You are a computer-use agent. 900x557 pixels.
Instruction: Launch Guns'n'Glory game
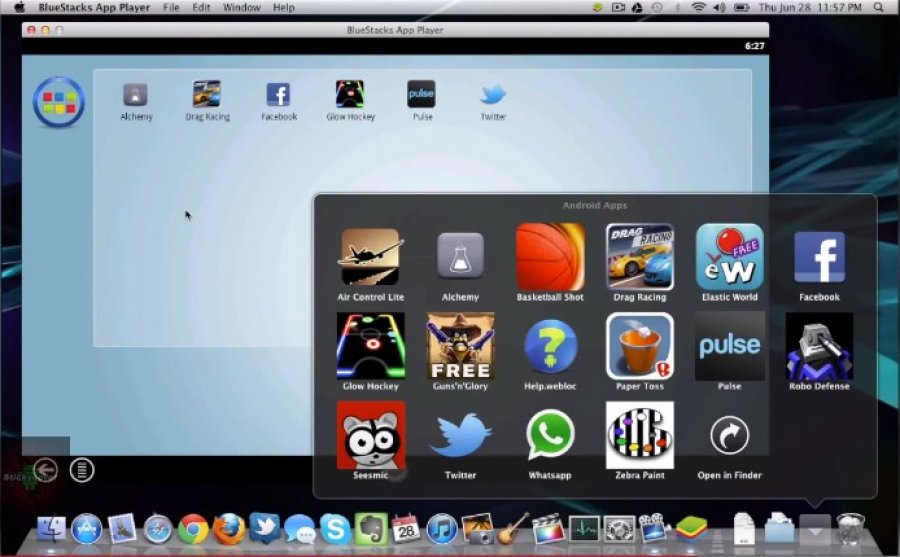(x=460, y=346)
